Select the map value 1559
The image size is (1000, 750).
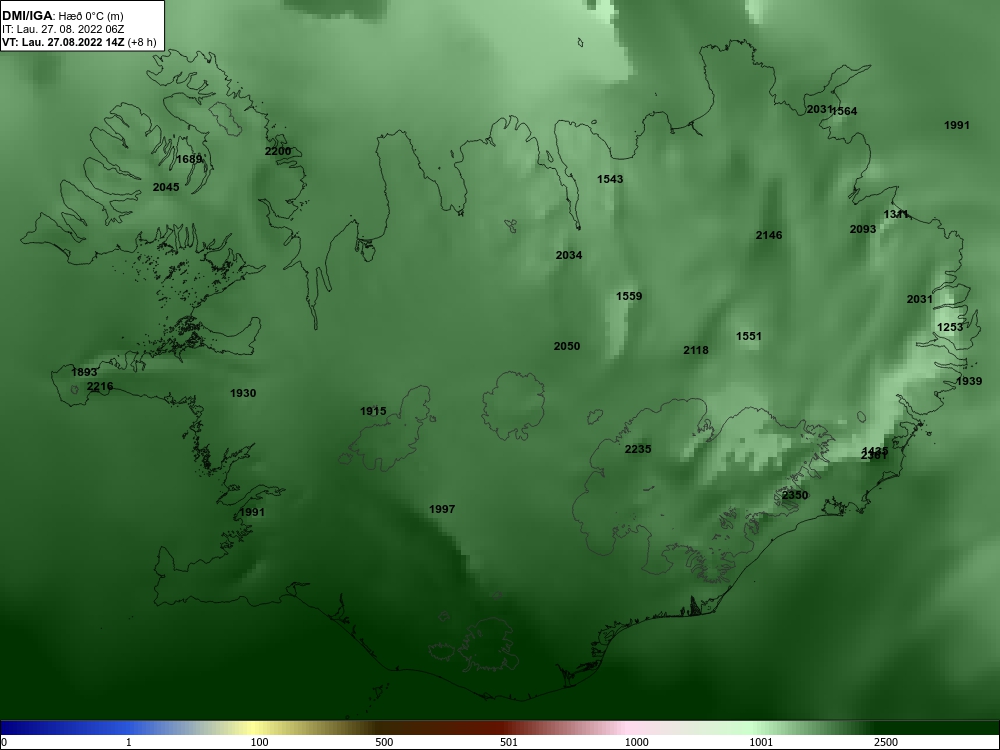tap(629, 295)
